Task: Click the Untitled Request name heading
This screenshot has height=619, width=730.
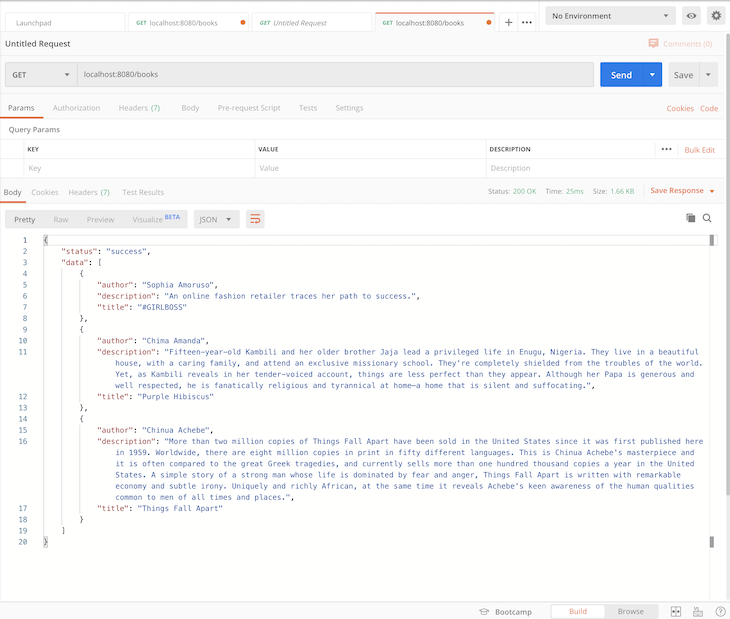Action: click(x=38, y=44)
